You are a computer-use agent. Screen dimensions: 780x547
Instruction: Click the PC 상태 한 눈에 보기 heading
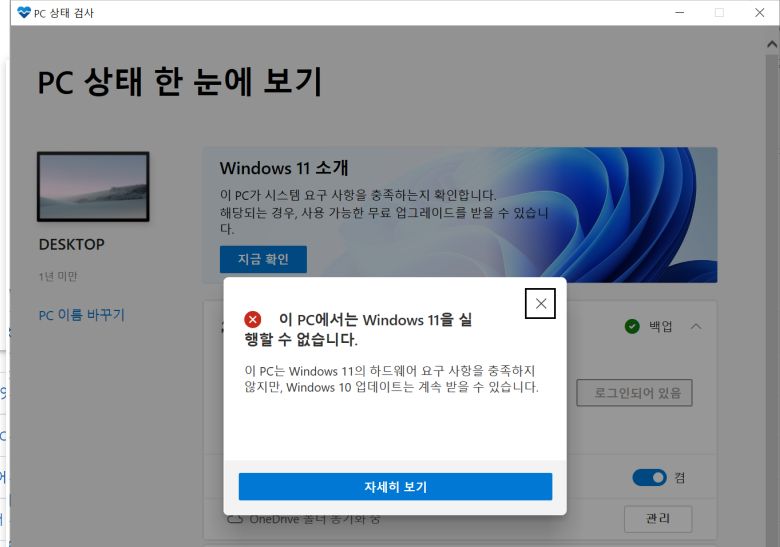pyautogui.click(x=180, y=82)
